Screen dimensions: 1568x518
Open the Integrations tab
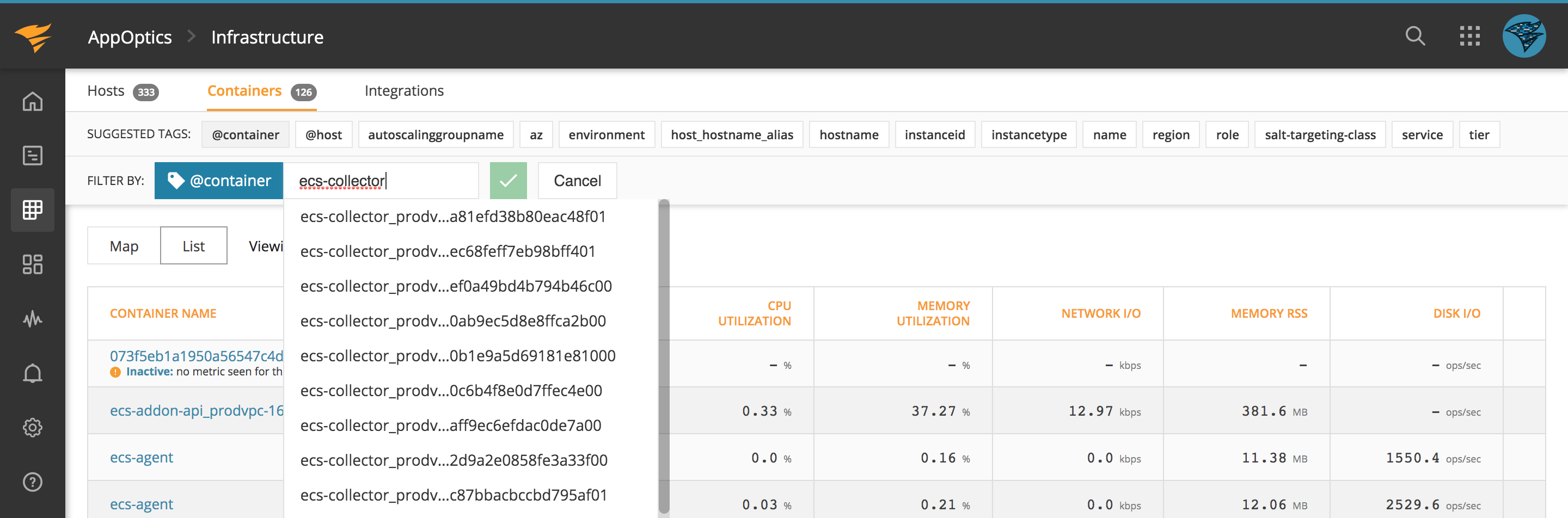click(x=403, y=90)
